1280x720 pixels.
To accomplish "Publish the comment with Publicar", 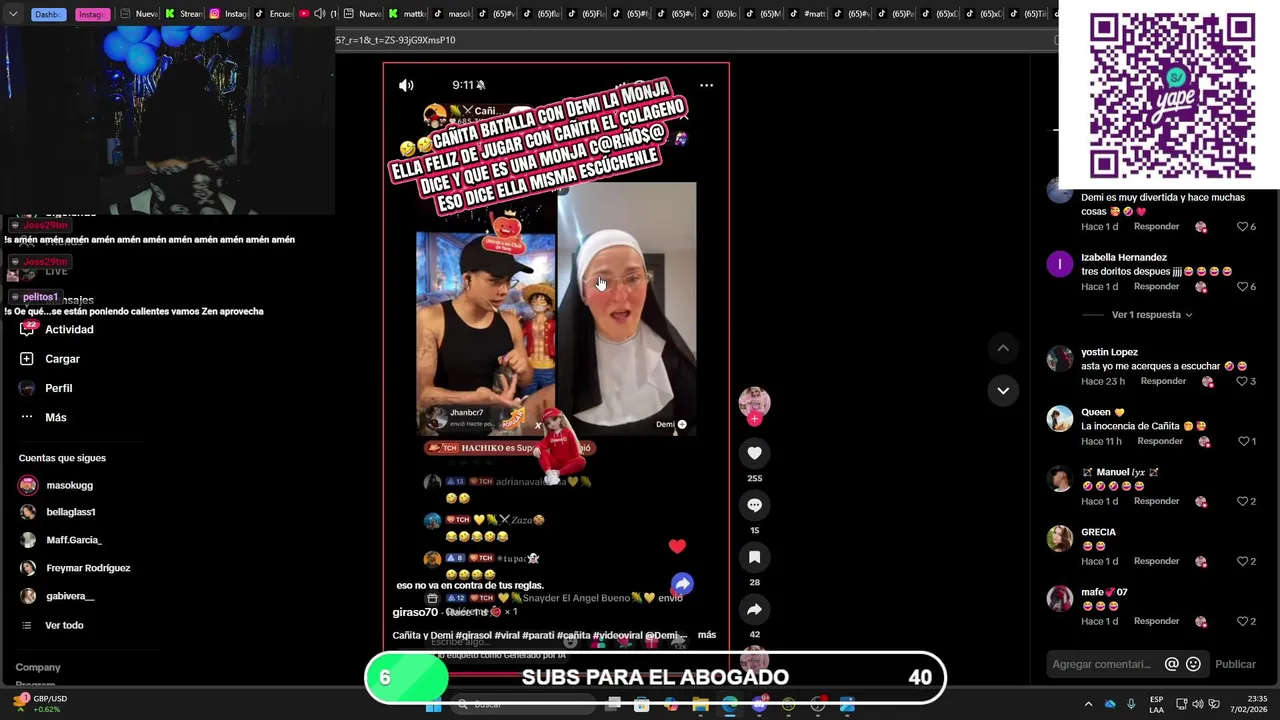I will 1235,664.
